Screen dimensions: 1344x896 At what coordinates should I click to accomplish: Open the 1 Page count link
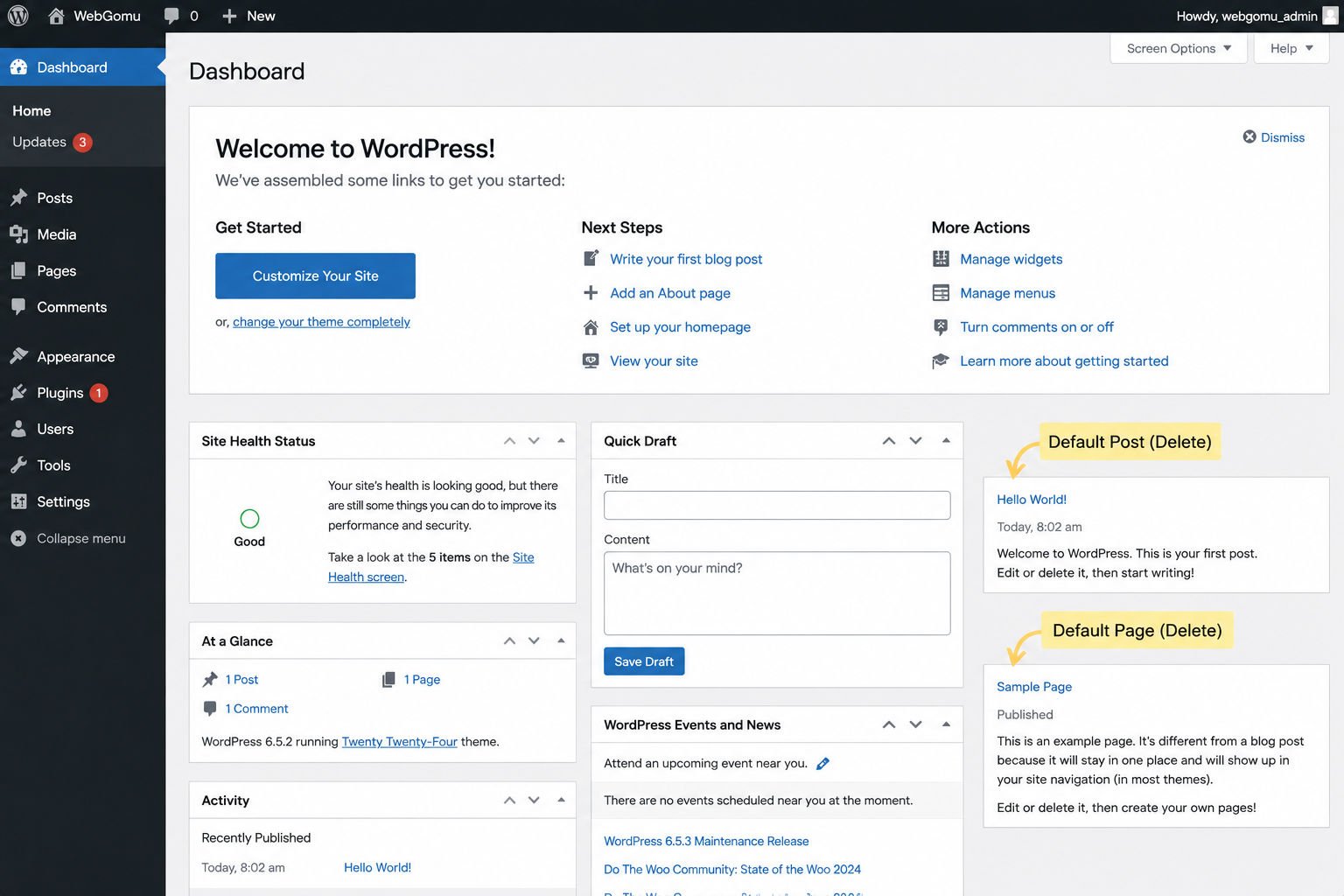click(x=422, y=680)
